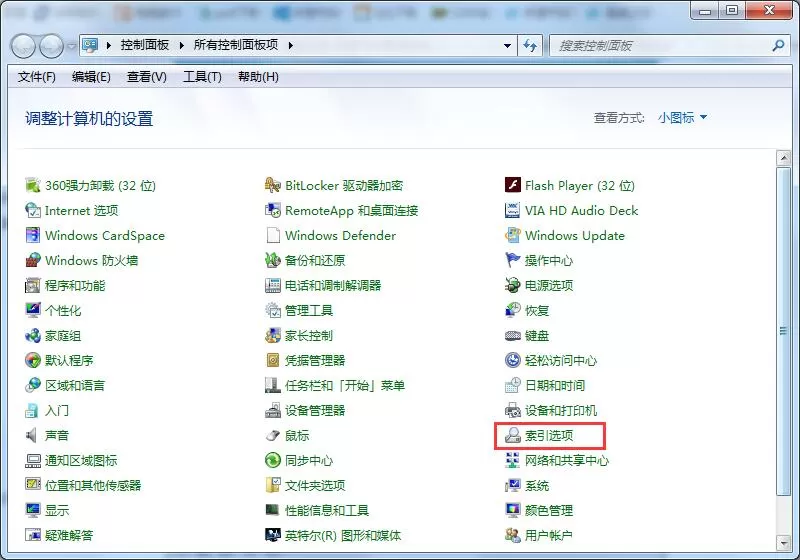Image resolution: width=800 pixels, height=560 pixels.
Task: Open the Flash Player (32 位) icon
Action: [x=512, y=185]
